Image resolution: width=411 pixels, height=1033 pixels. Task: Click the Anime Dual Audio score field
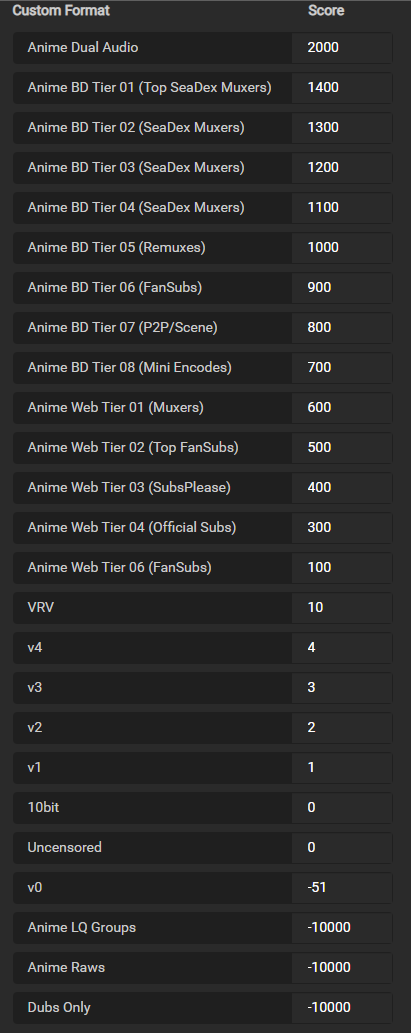341,47
